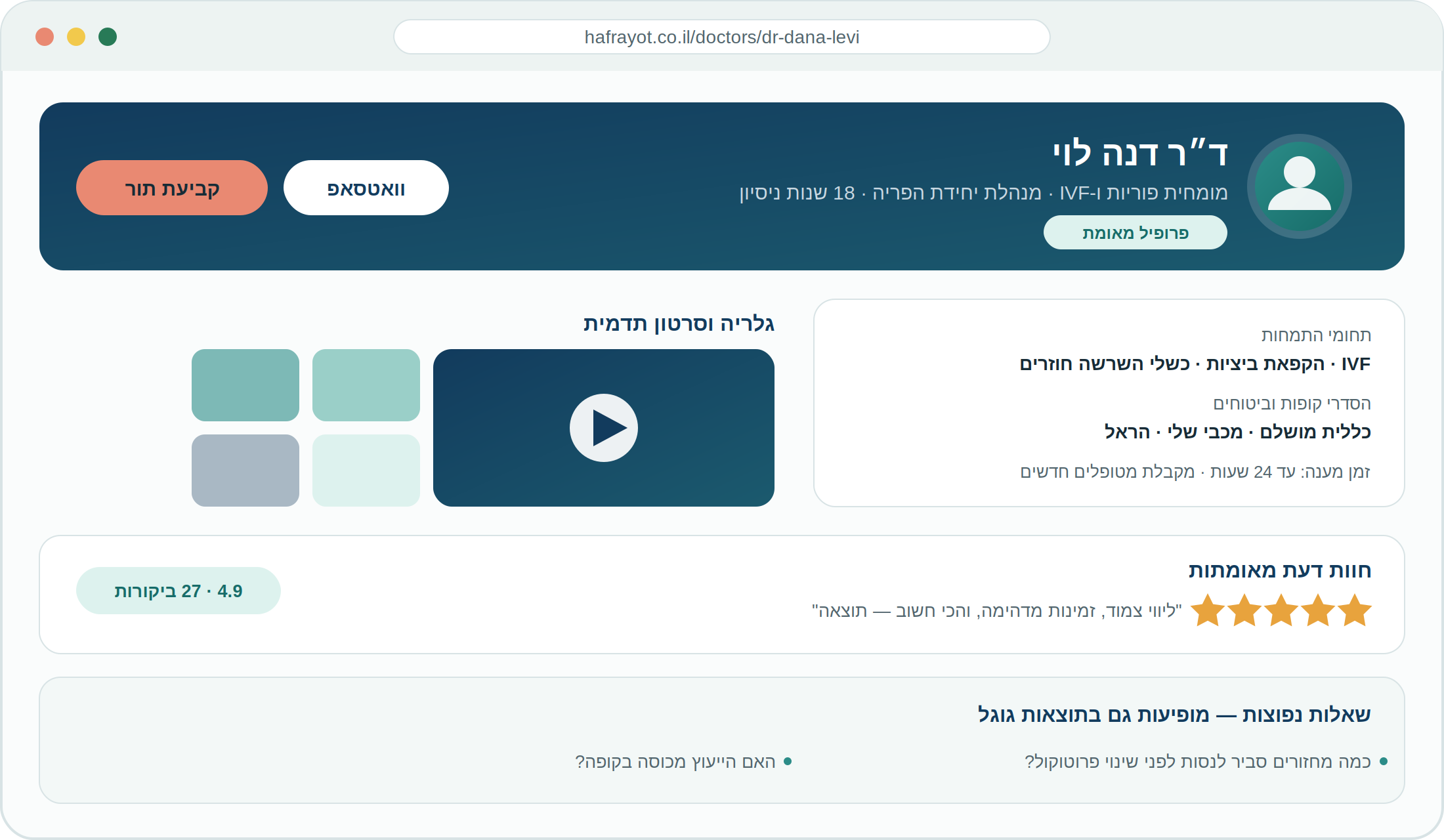
Task: Click the fourth star from the right
Action: point(1244,610)
